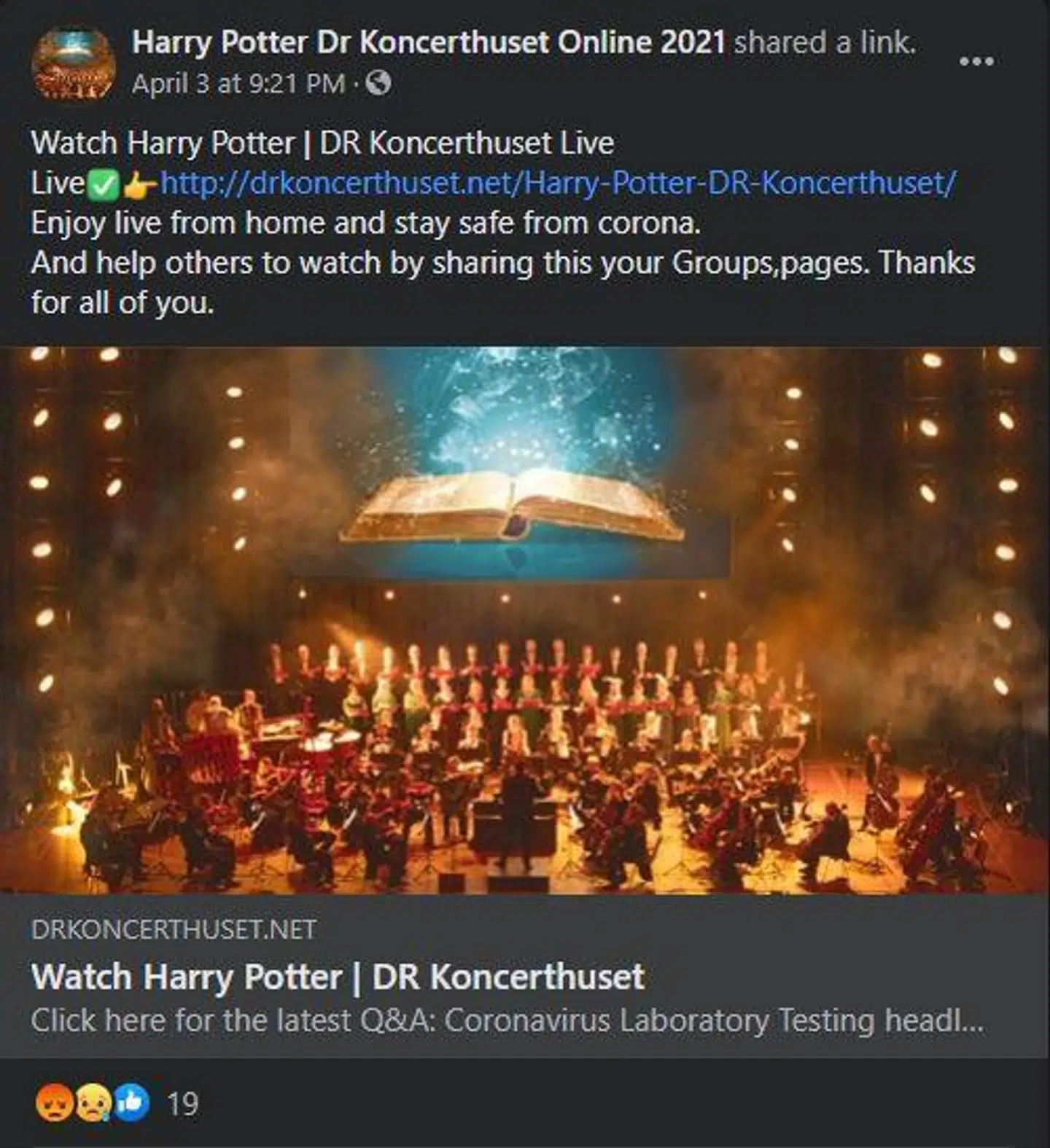
Task: Open the three-dot post options menu
Action: (977, 62)
